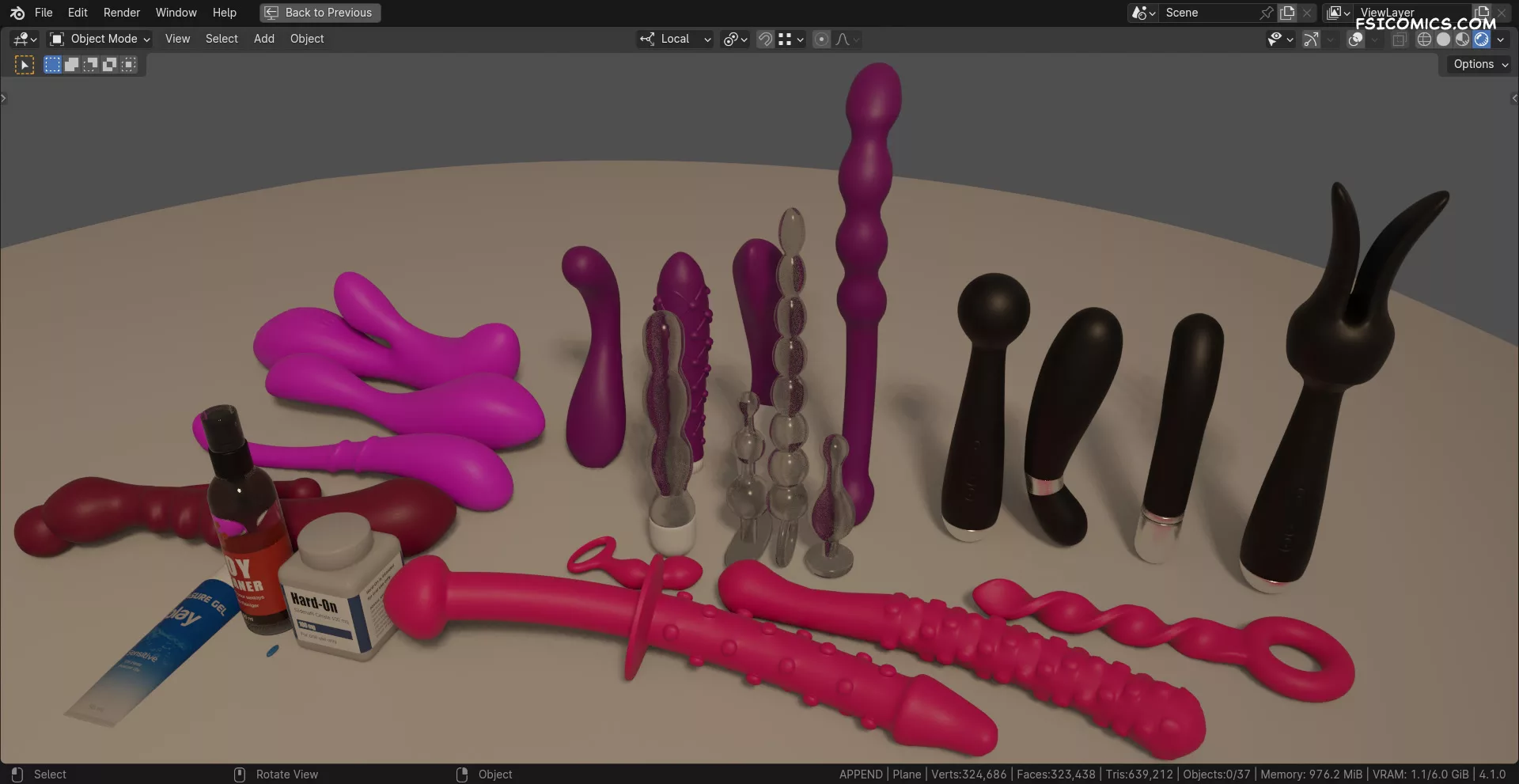
Task: Switch to Material Preview shading
Action: pos(1462,39)
